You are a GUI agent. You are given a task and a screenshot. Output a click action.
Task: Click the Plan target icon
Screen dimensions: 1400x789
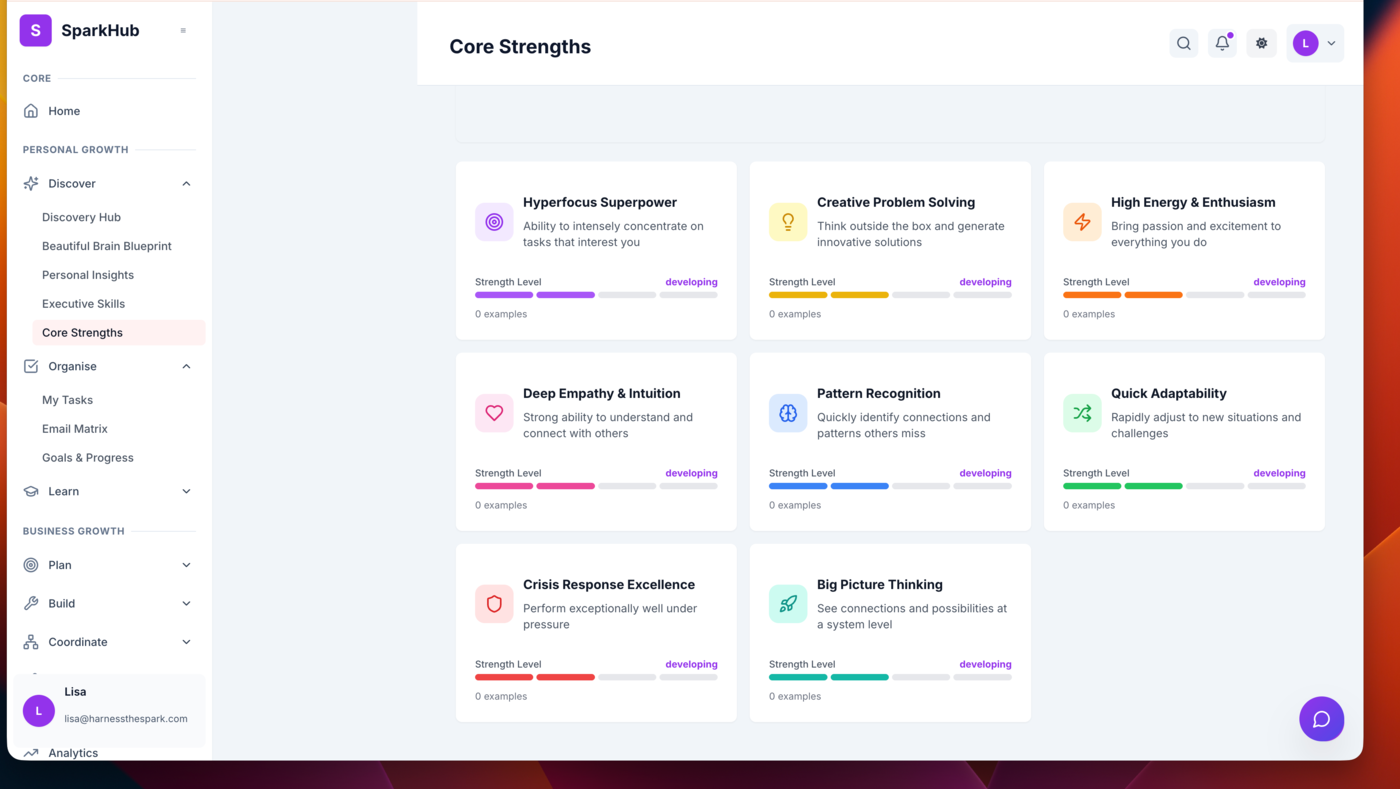pos(31,565)
